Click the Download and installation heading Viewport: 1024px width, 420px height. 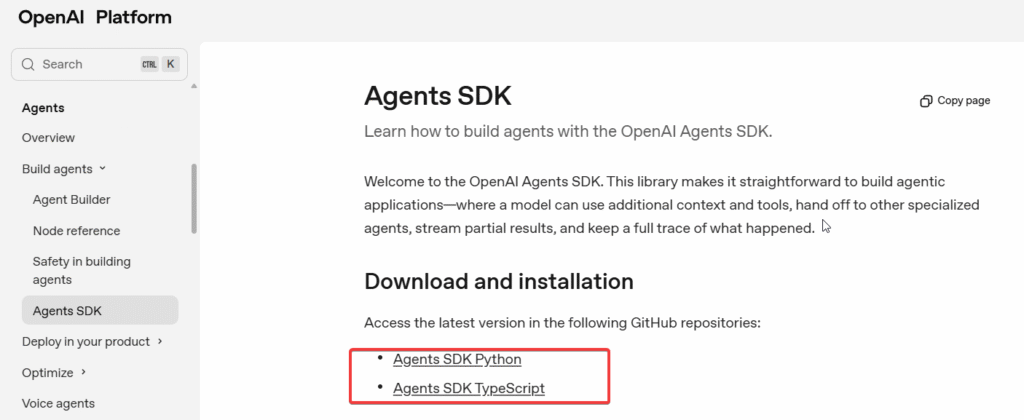(x=499, y=281)
